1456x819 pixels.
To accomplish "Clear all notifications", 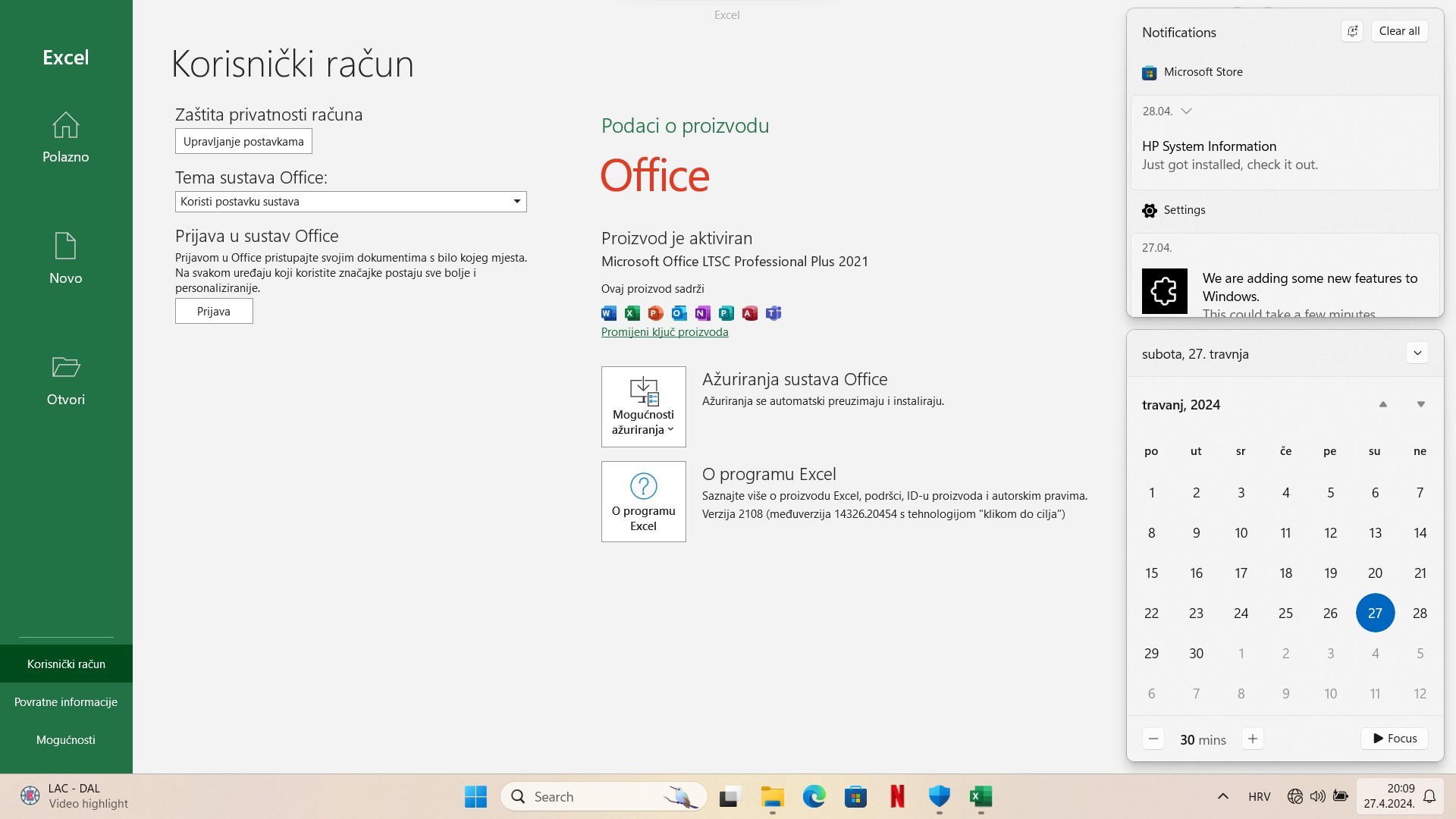I will click(x=1399, y=31).
